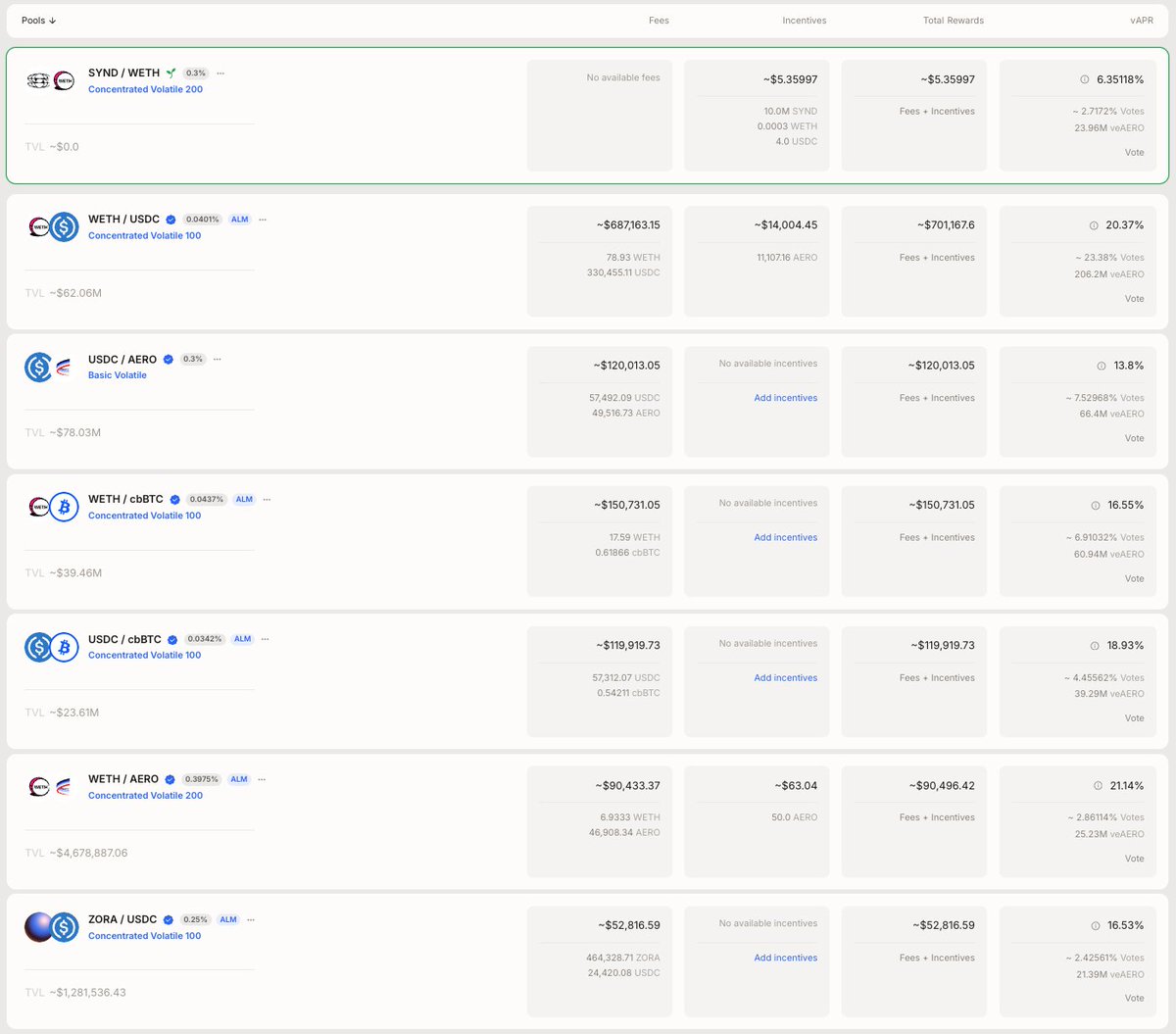Click the USDC / AERO token pair icon
This screenshot has width=1176, height=1034.
pos(51,368)
